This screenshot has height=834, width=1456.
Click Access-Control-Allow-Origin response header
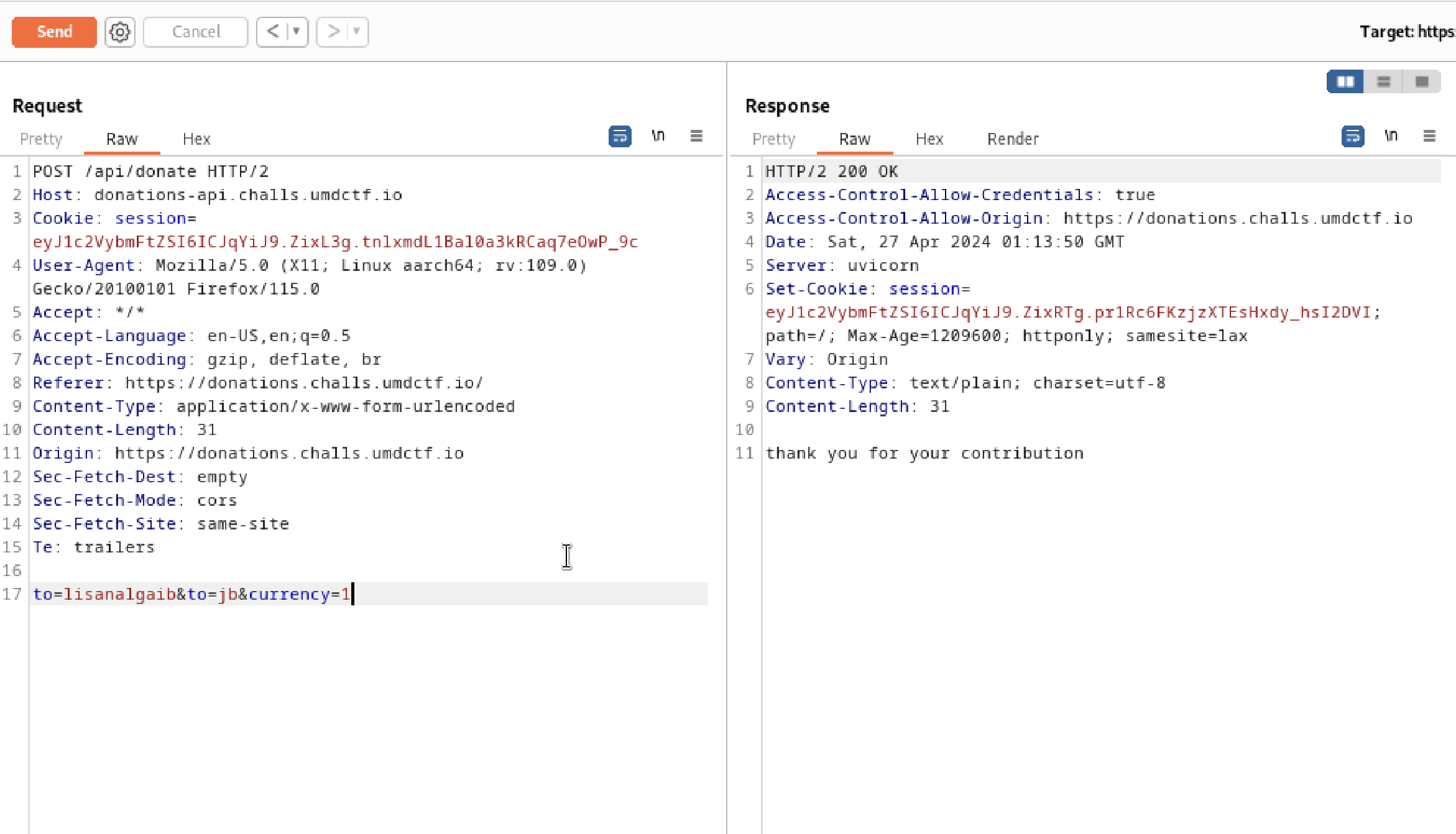[1089, 219]
